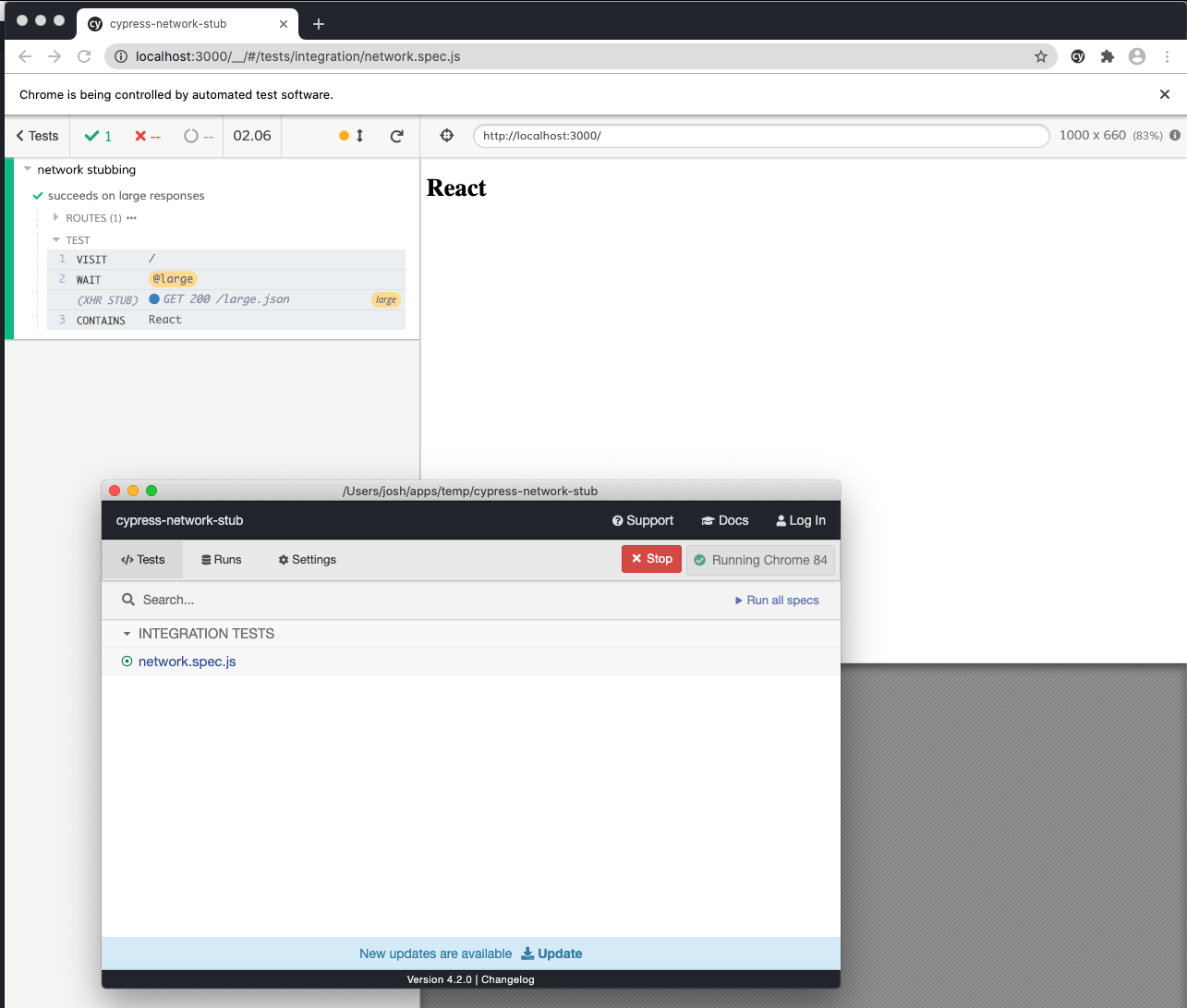Bookmark this page with the star icon
1187x1008 pixels.
point(1041,56)
